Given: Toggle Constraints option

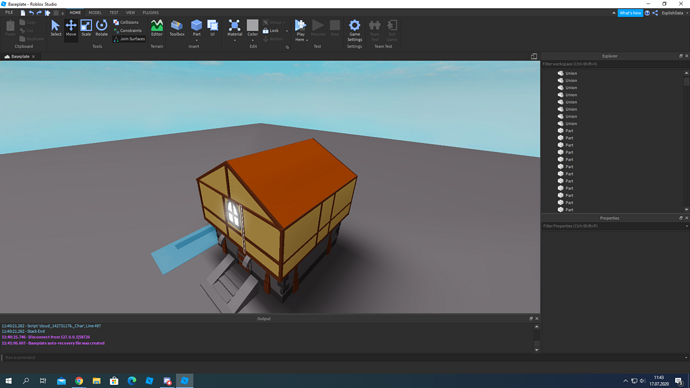Looking at the screenshot, I should pyautogui.click(x=128, y=30).
